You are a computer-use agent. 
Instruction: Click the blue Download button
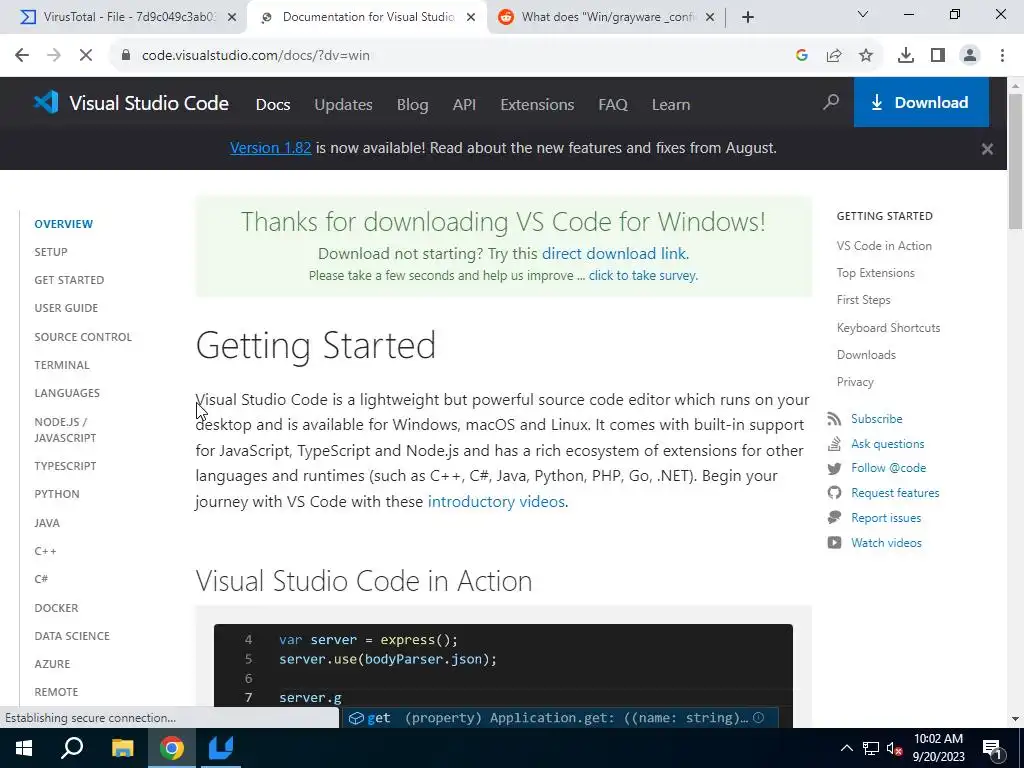click(921, 103)
